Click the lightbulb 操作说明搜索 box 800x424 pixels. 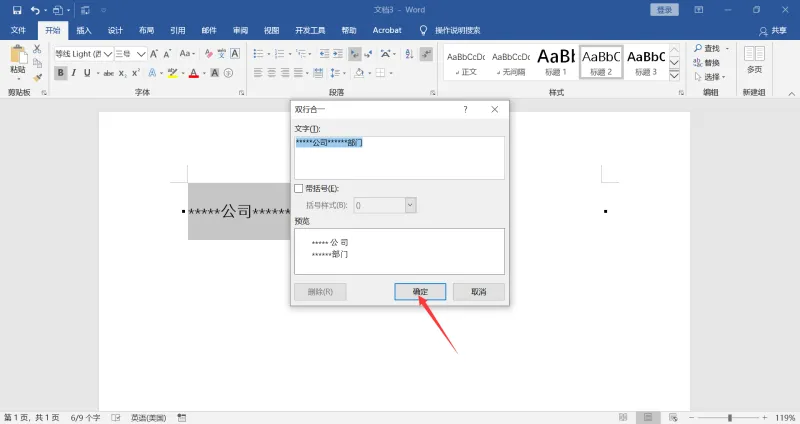[451, 31]
